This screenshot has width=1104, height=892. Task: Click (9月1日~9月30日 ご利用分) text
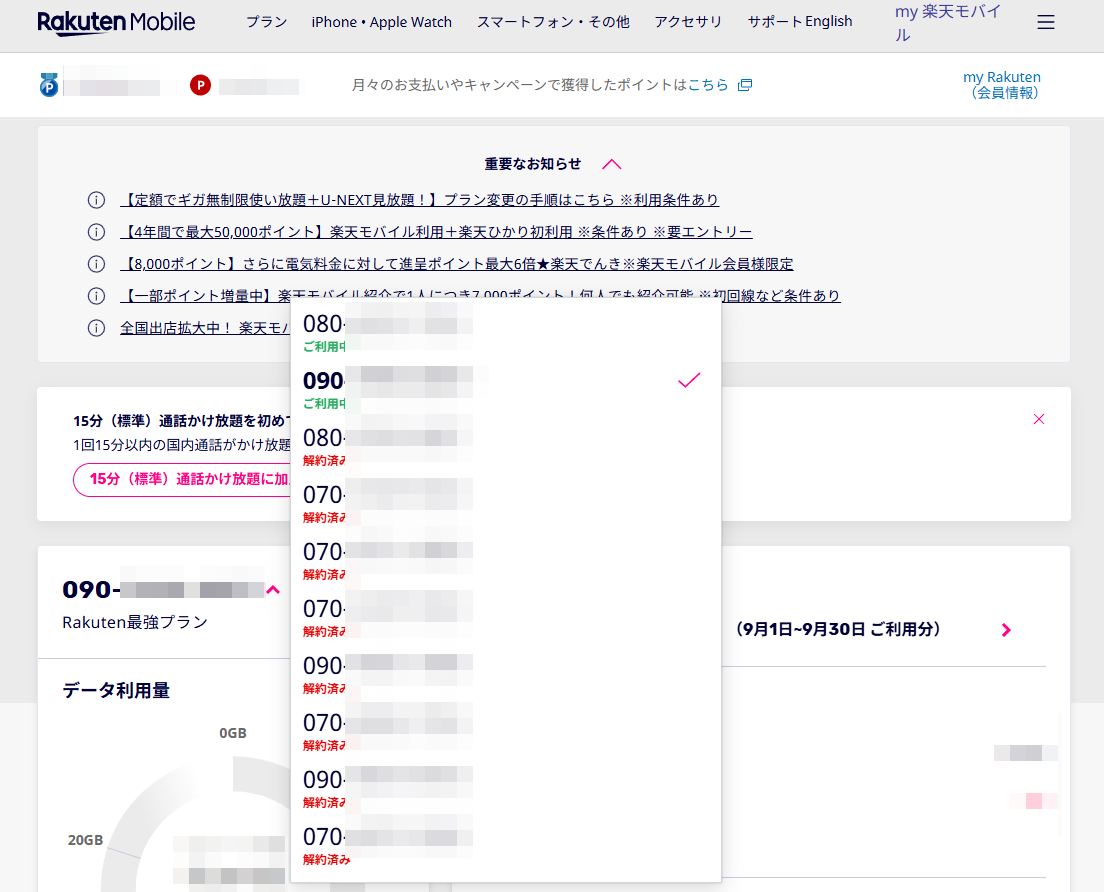[x=838, y=629]
